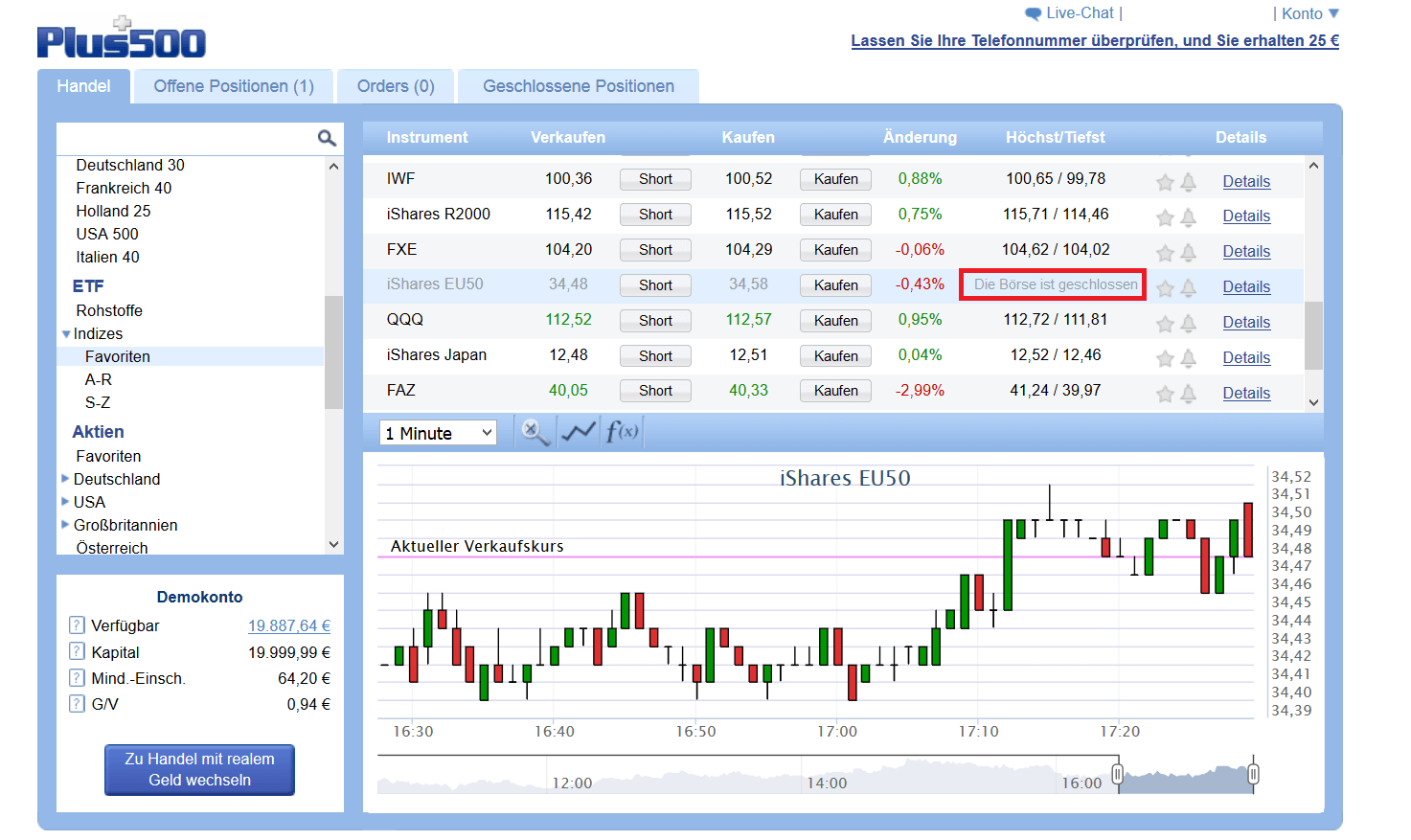Screen dimensions: 1411x840
Task: Mark QQQ as favorite with star
Action: 1165,324
